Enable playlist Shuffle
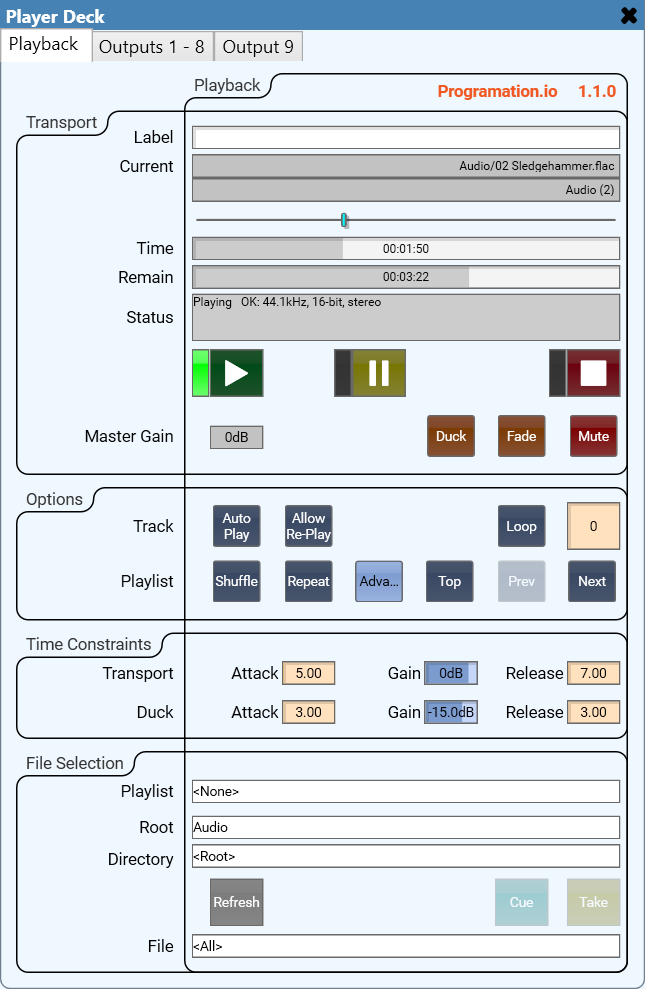645x989 pixels. 237,581
